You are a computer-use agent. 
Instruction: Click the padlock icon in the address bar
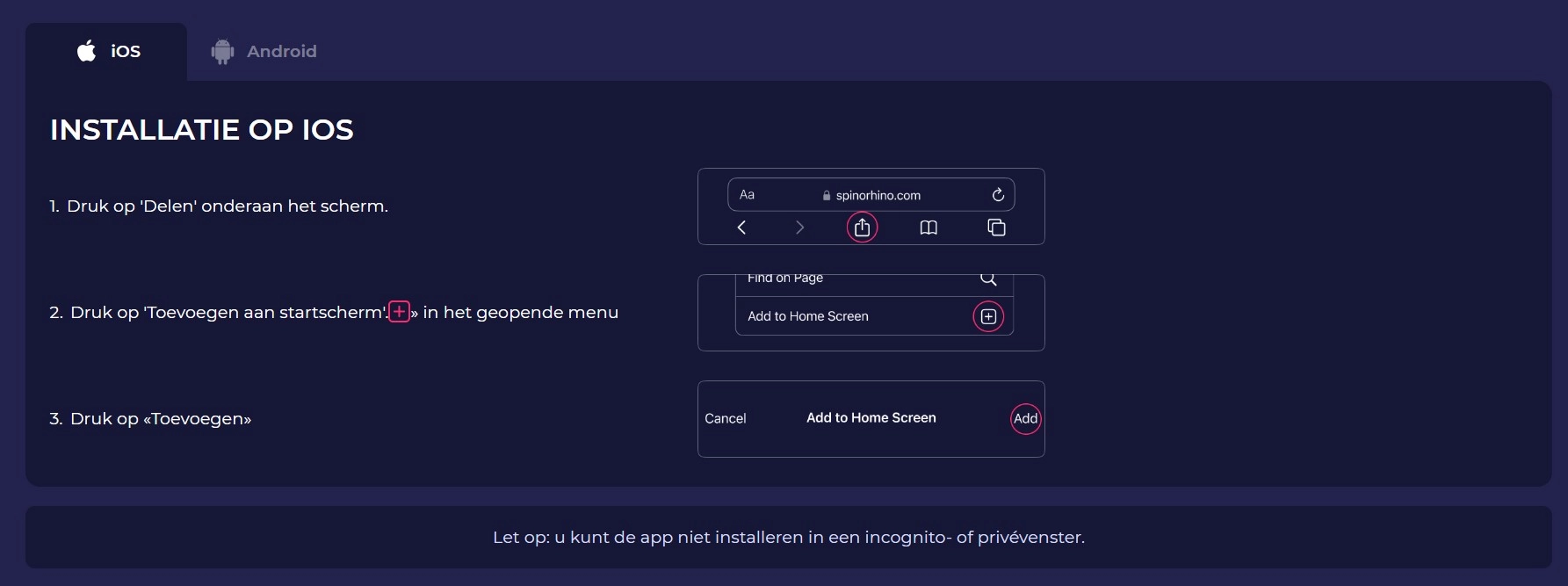tap(826, 195)
